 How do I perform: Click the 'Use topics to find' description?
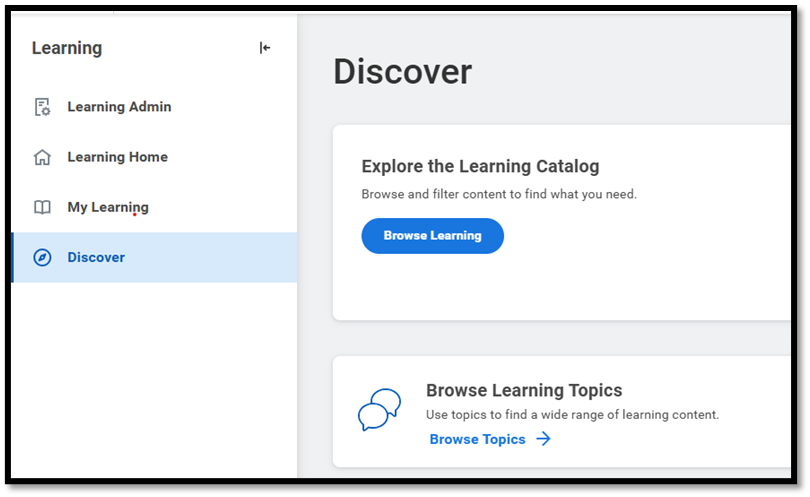coord(572,414)
